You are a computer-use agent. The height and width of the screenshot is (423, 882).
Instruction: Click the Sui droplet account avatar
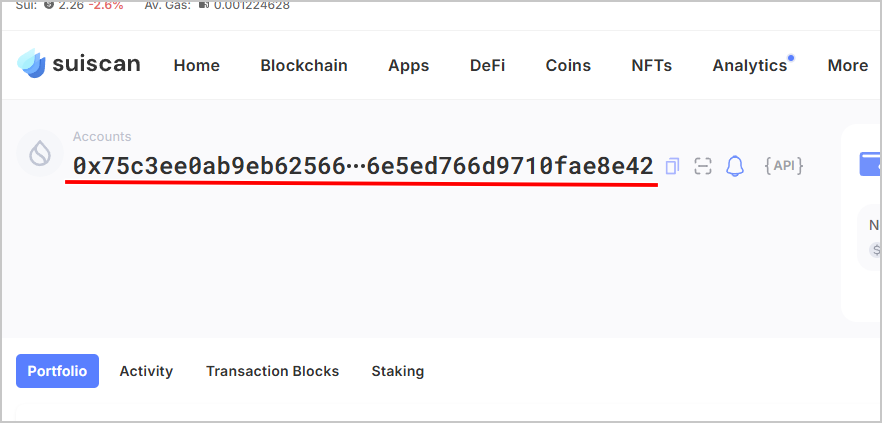40,152
